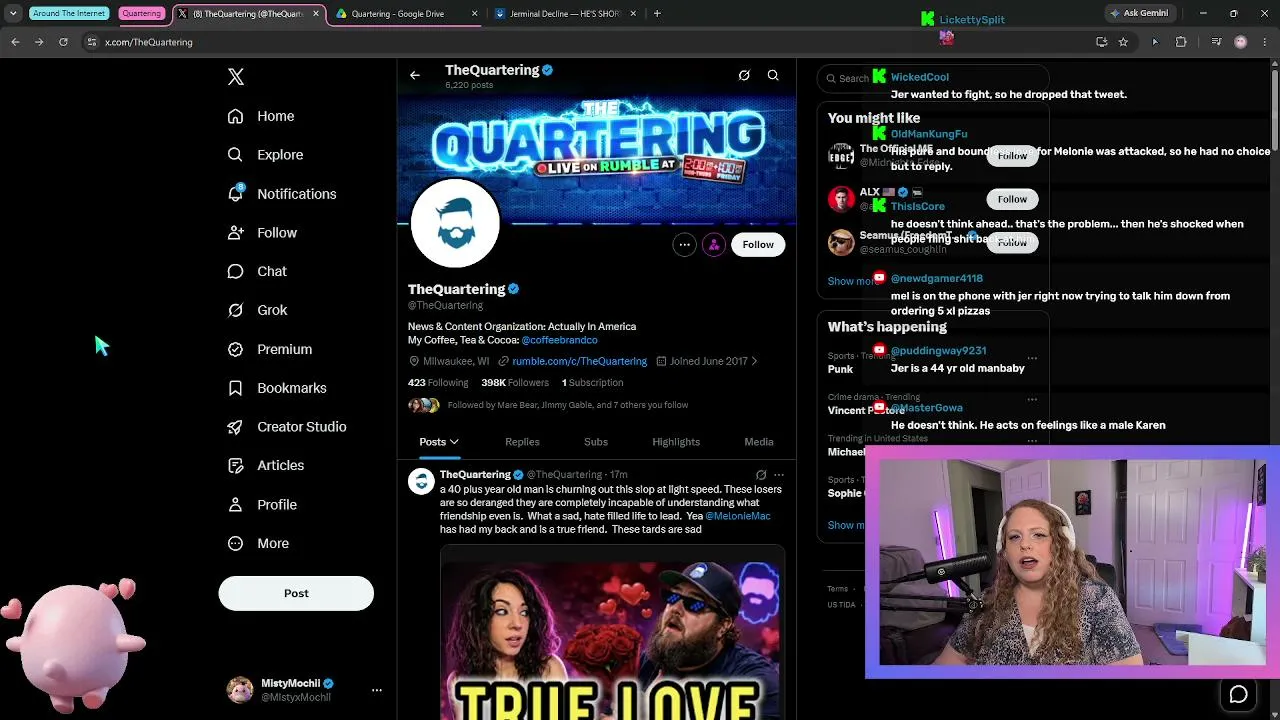Click the Grok icon in profile header
The height and width of the screenshot is (720, 1280).
744,75
